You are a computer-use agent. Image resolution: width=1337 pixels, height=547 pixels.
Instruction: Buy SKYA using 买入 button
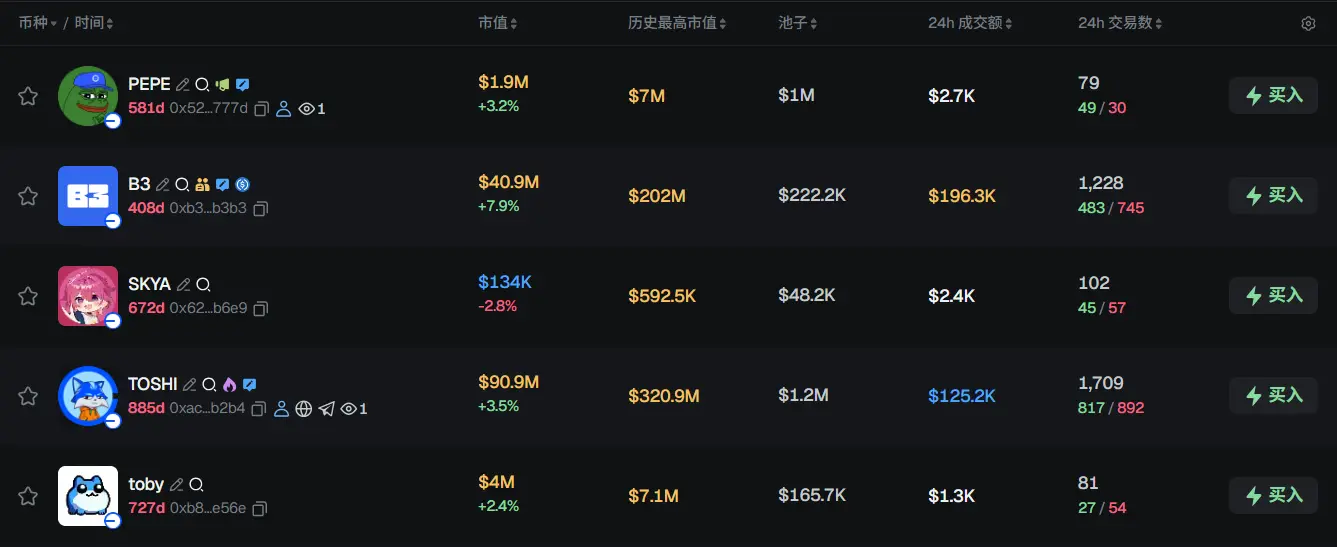(1272, 296)
